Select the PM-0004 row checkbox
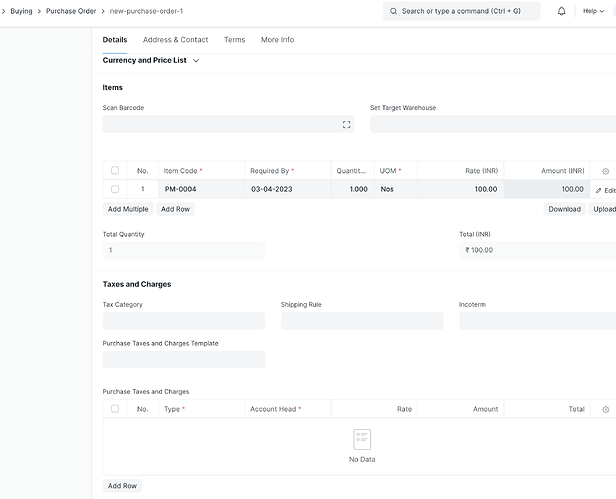Viewport: 616px width, 499px height. coord(115,189)
